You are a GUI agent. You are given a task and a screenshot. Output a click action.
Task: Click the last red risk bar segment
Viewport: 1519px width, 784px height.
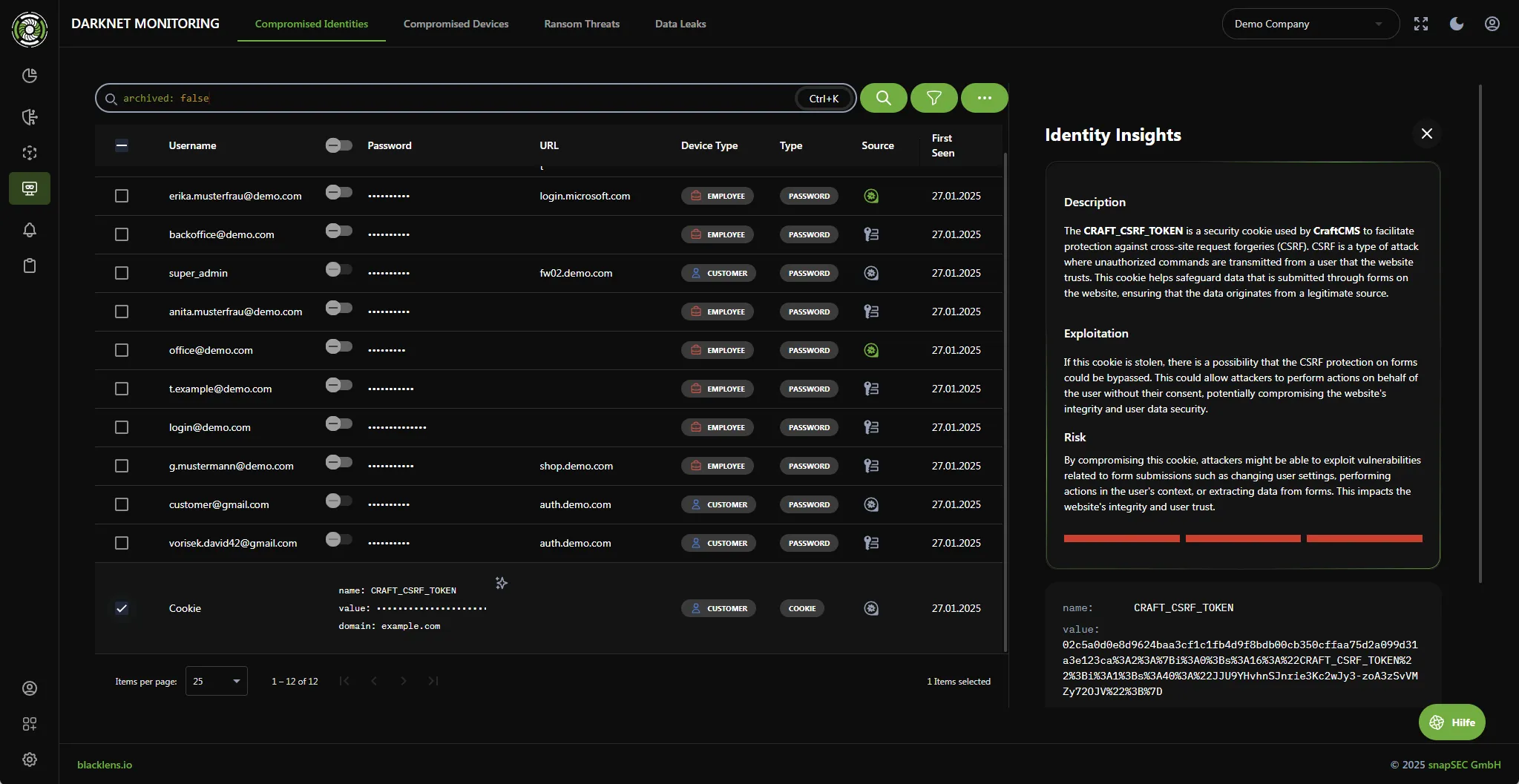click(x=1364, y=538)
